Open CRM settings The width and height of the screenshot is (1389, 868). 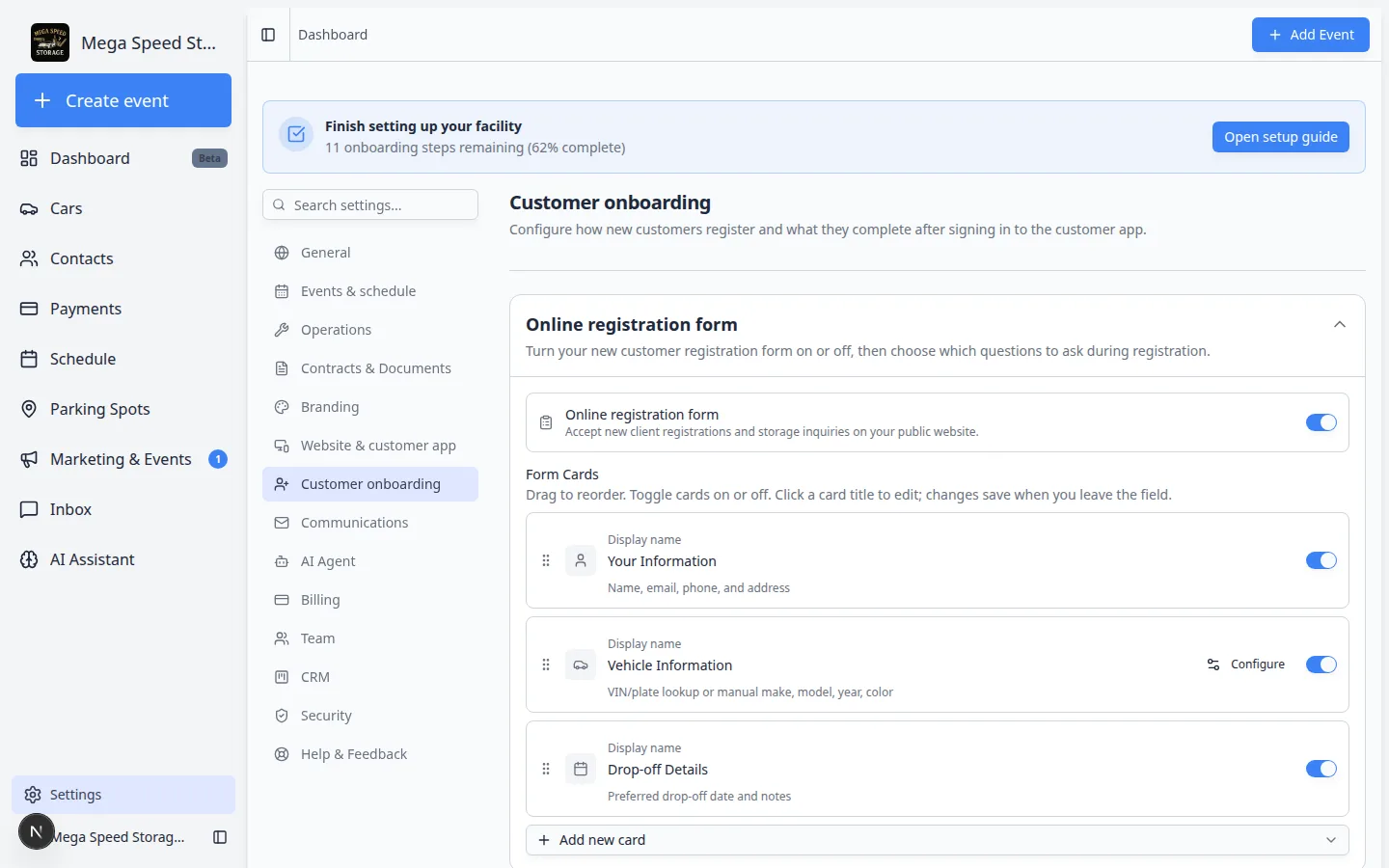(370, 677)
